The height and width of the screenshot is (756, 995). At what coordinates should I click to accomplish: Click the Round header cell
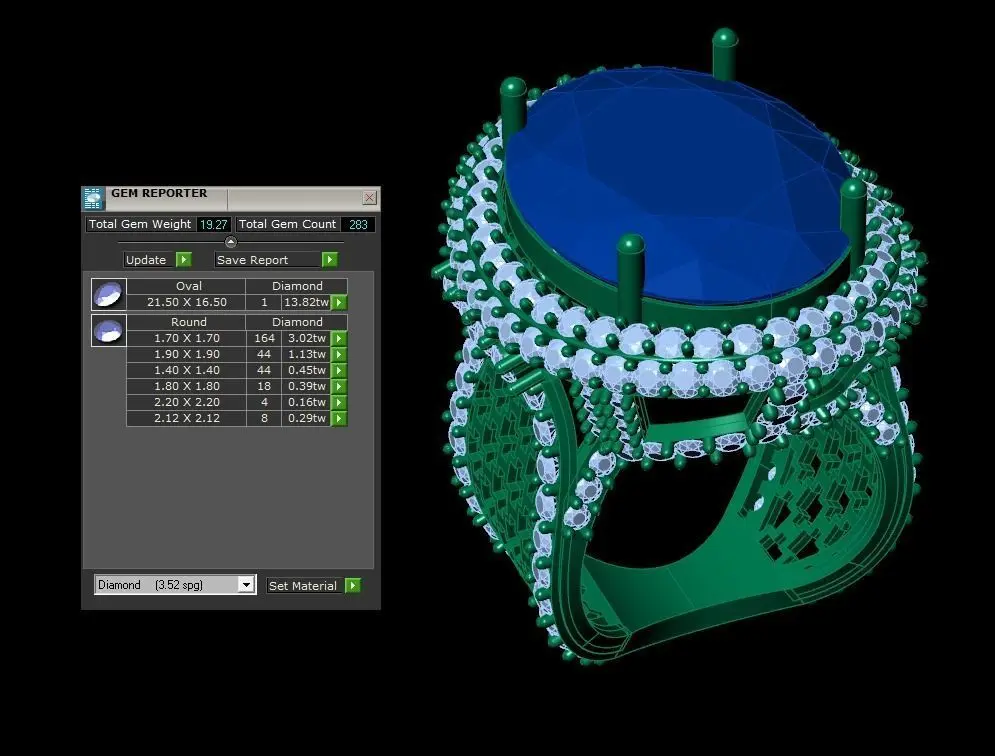(x=187, y=322)
